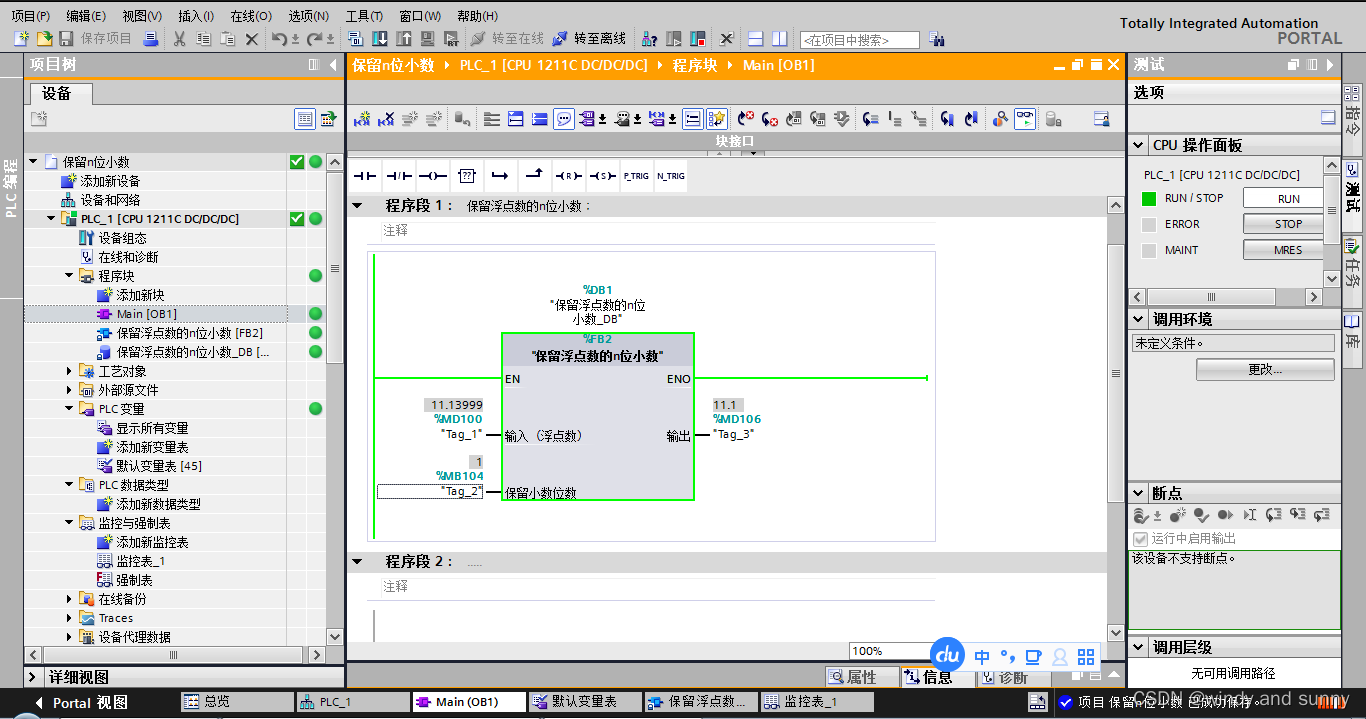Click the save project icon
This screenshot has height=719, width=1366.
(66, 39)
